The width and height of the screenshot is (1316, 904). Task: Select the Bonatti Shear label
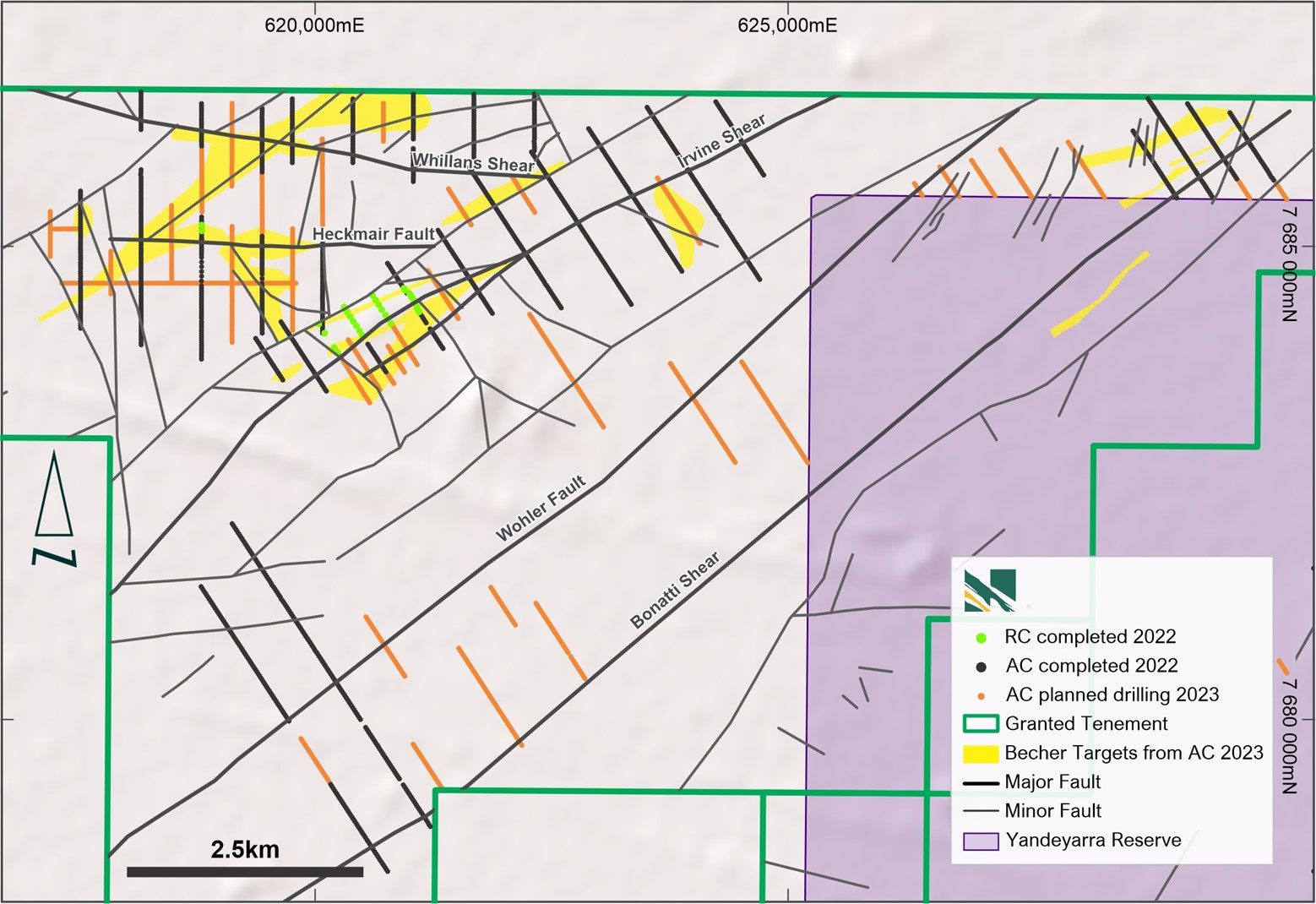(x=676, y=590)
